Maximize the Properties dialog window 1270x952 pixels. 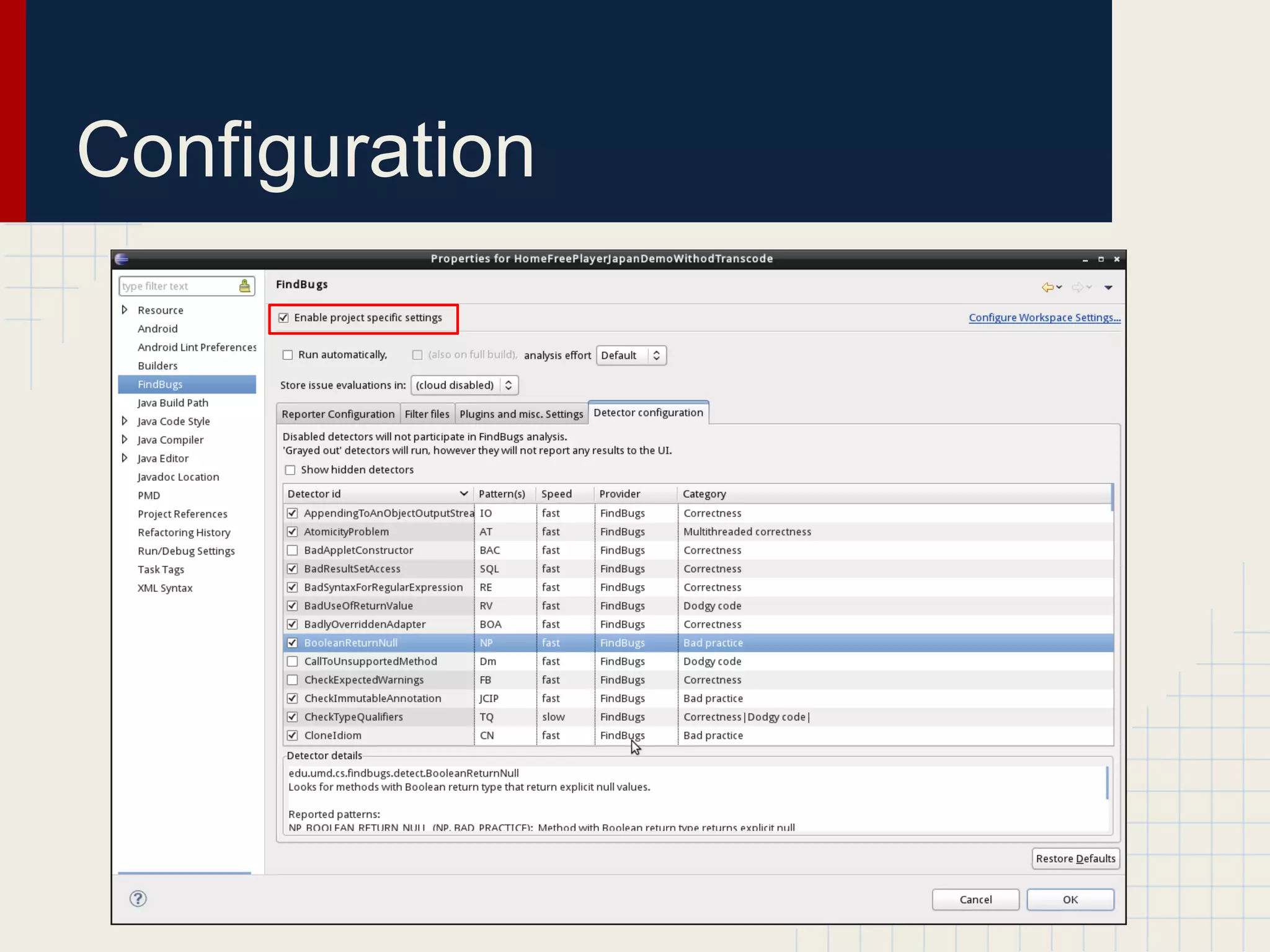click(x=1101, y=259)
